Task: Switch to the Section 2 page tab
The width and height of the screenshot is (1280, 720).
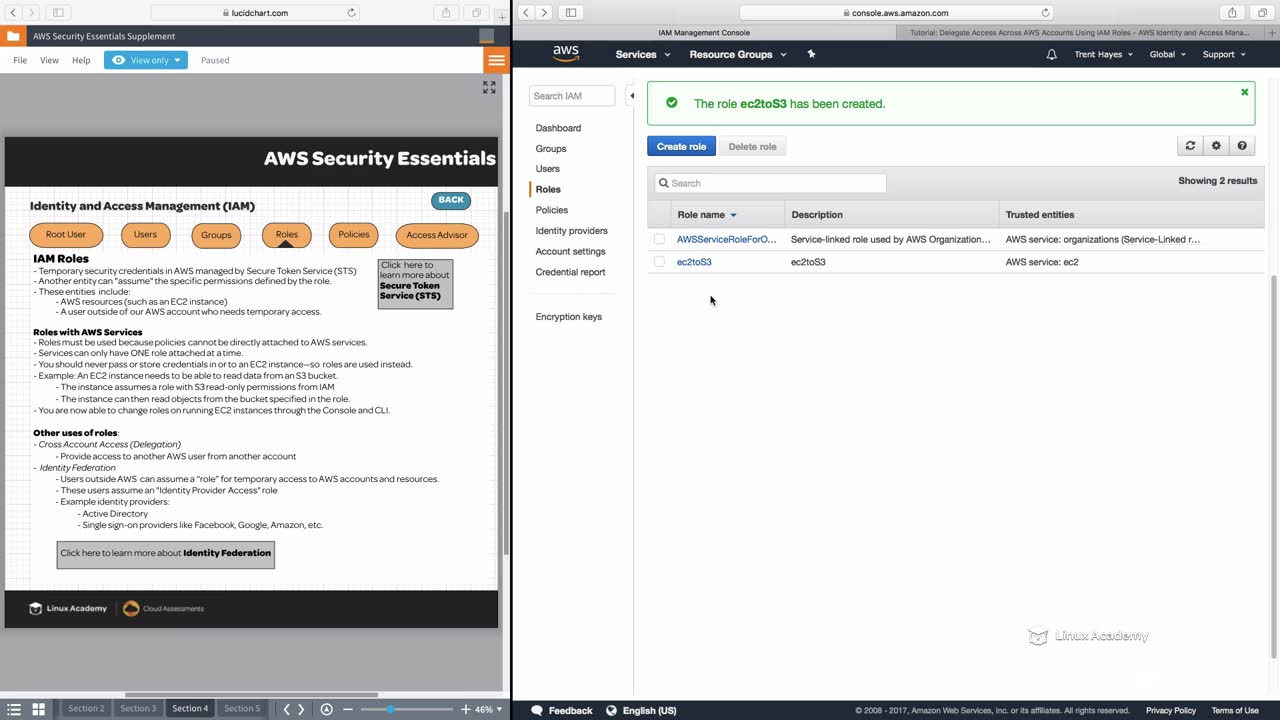Action: [x=86, y=709]
